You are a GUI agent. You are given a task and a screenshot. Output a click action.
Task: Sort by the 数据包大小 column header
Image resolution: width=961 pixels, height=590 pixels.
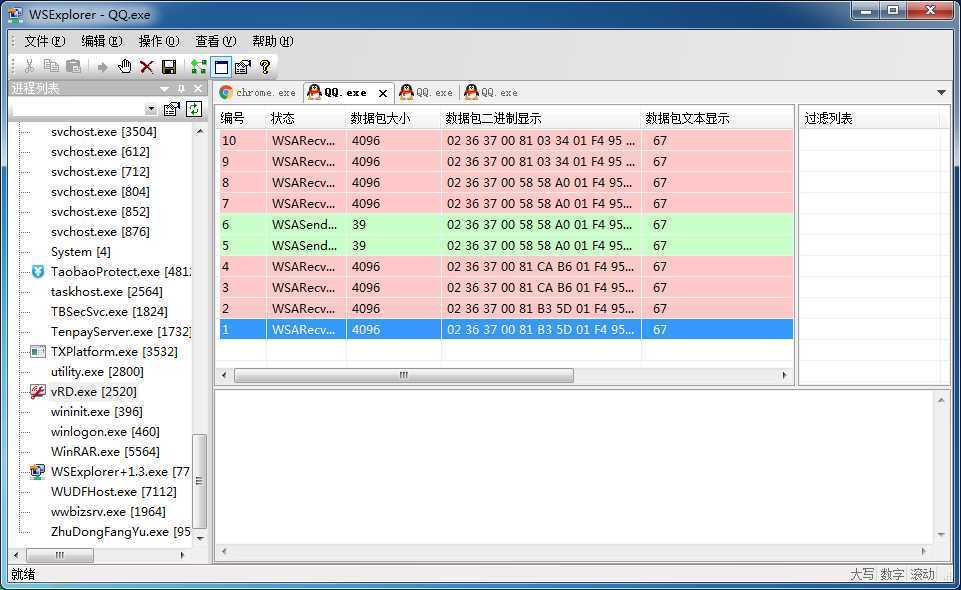pyautogui.click(x=393, y=118)
